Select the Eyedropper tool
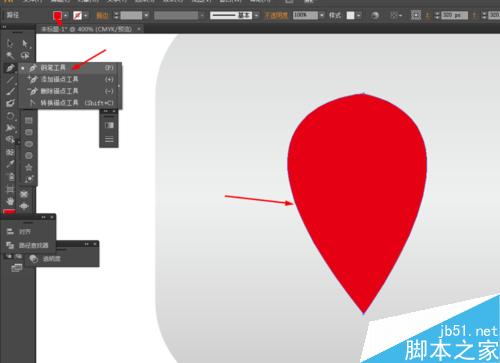 click(10, 164)
